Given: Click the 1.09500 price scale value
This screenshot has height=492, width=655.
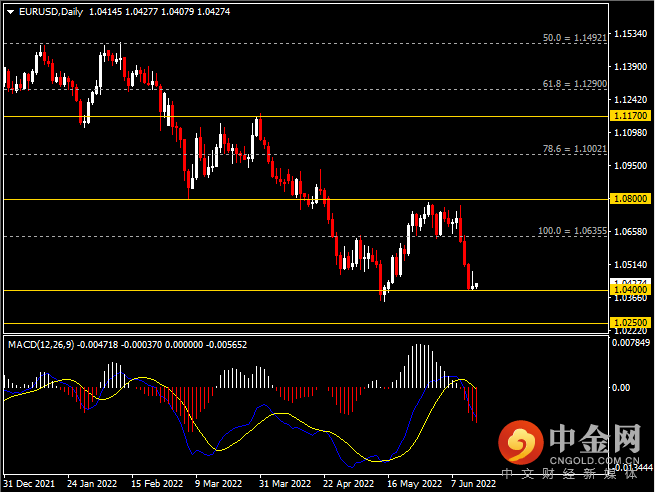Looking at the screenshot, I should point(630,165).
